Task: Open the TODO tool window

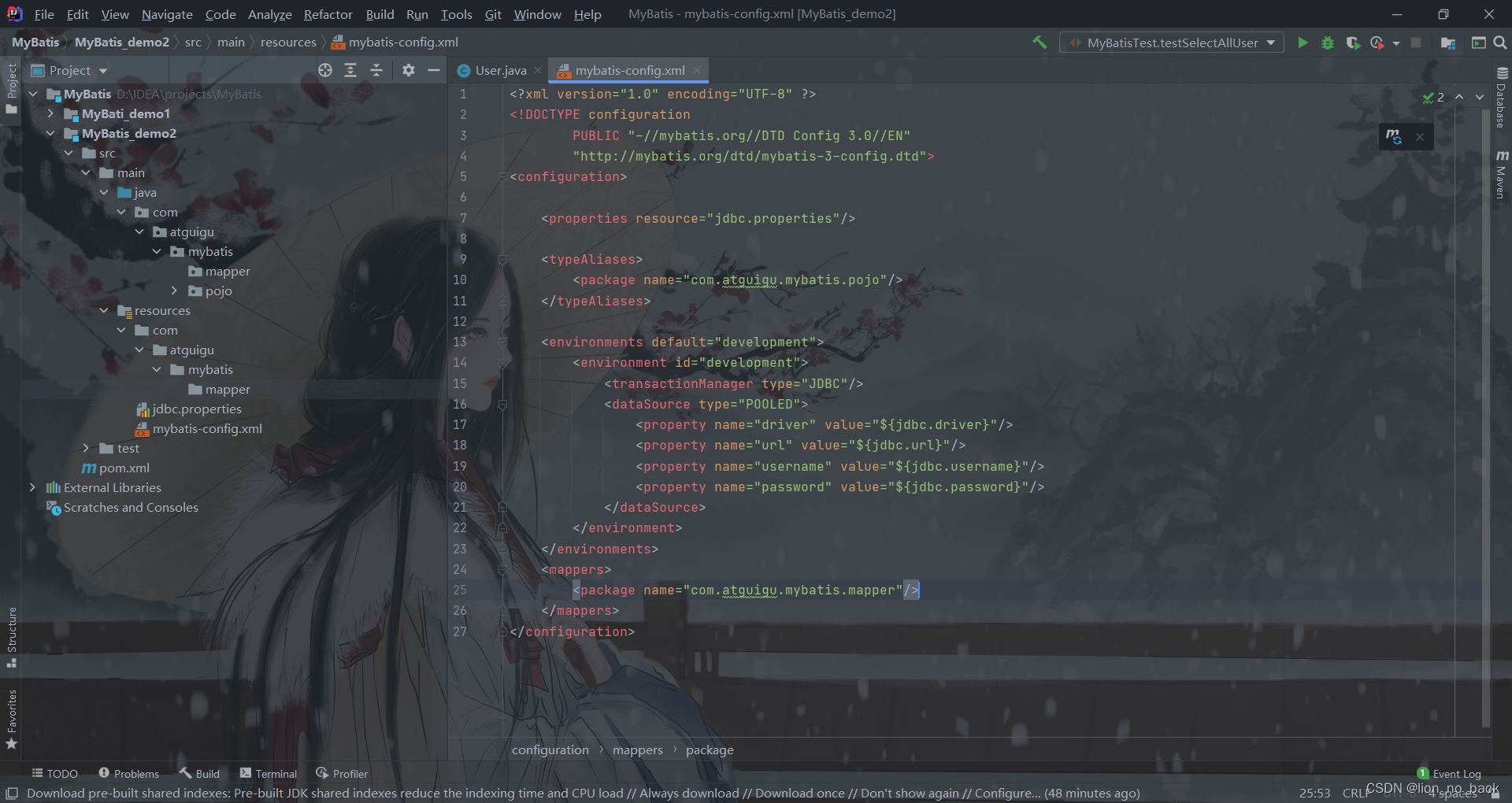Action: click(x=54, y=774)
